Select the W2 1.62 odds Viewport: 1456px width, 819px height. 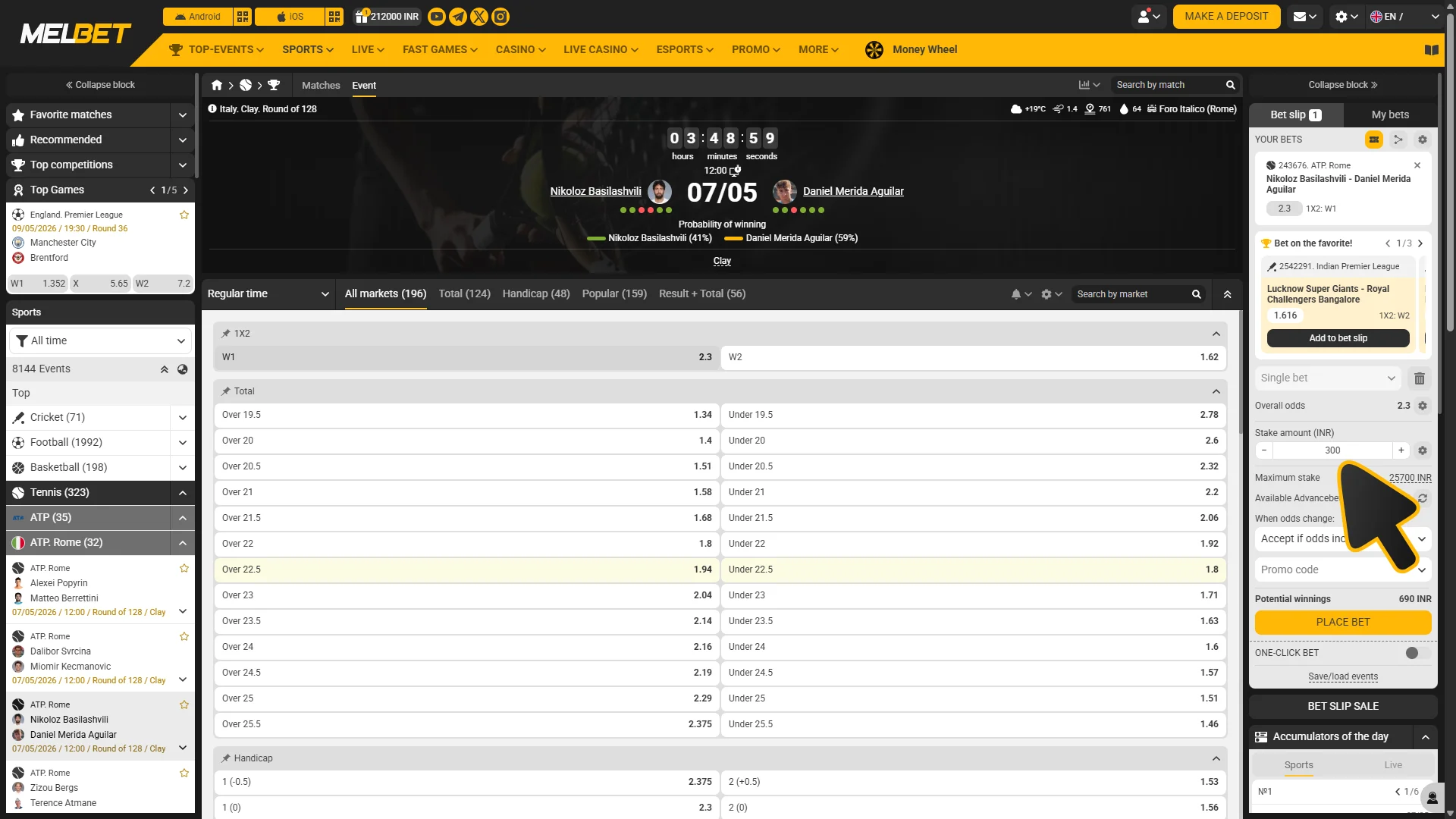[x=974, y=357]
